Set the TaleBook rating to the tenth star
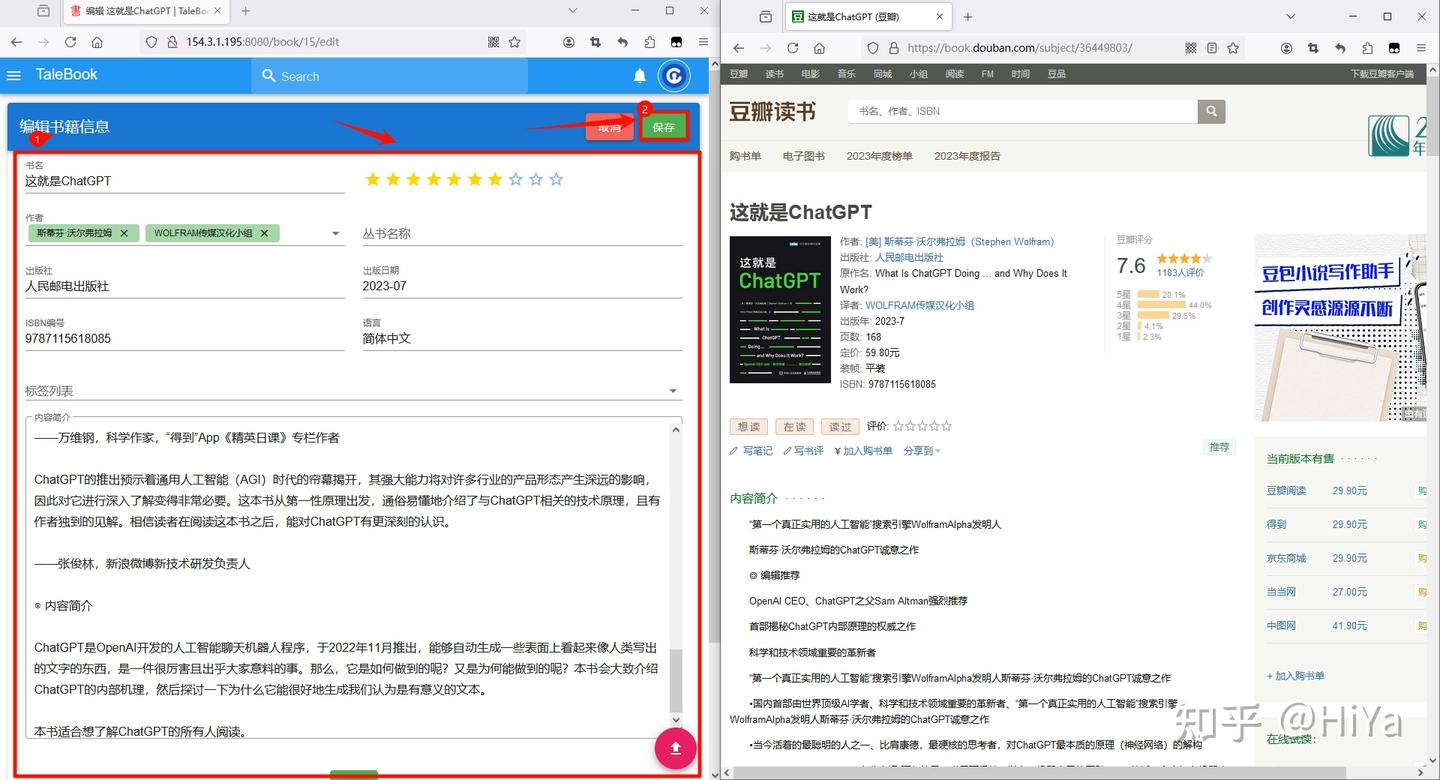Screen dimensions: 1440x780 click(x=557, y=180)
